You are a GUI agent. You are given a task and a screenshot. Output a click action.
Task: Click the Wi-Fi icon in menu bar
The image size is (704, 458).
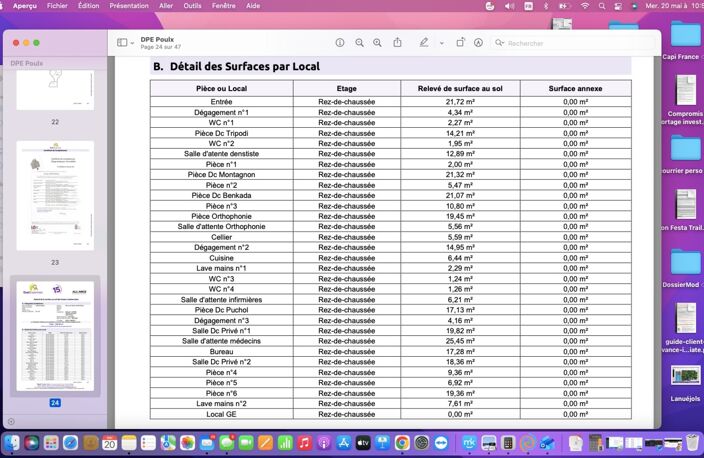coord(585,6)
